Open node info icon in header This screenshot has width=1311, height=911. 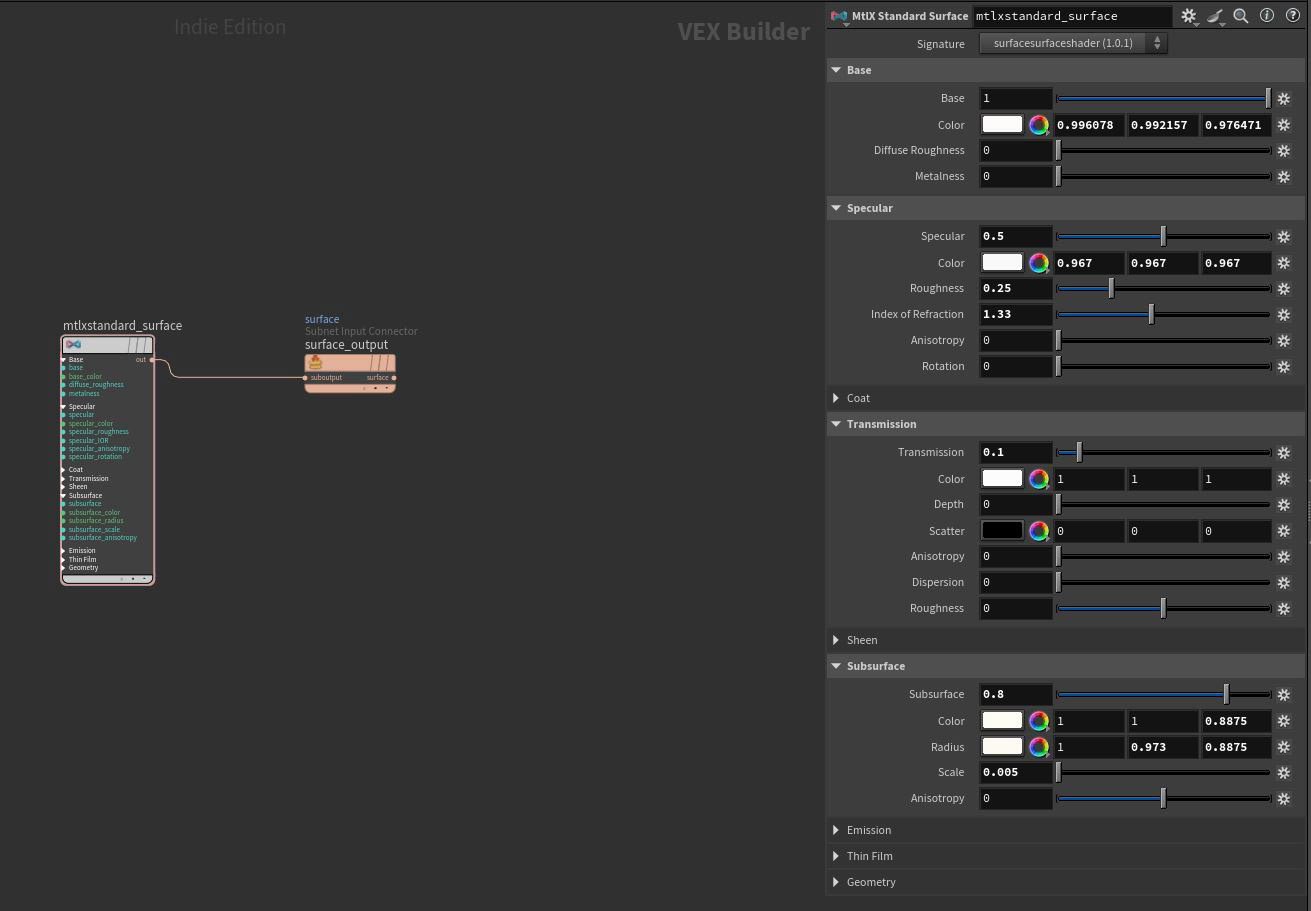pyautogui.click(x=1267, y=16)
